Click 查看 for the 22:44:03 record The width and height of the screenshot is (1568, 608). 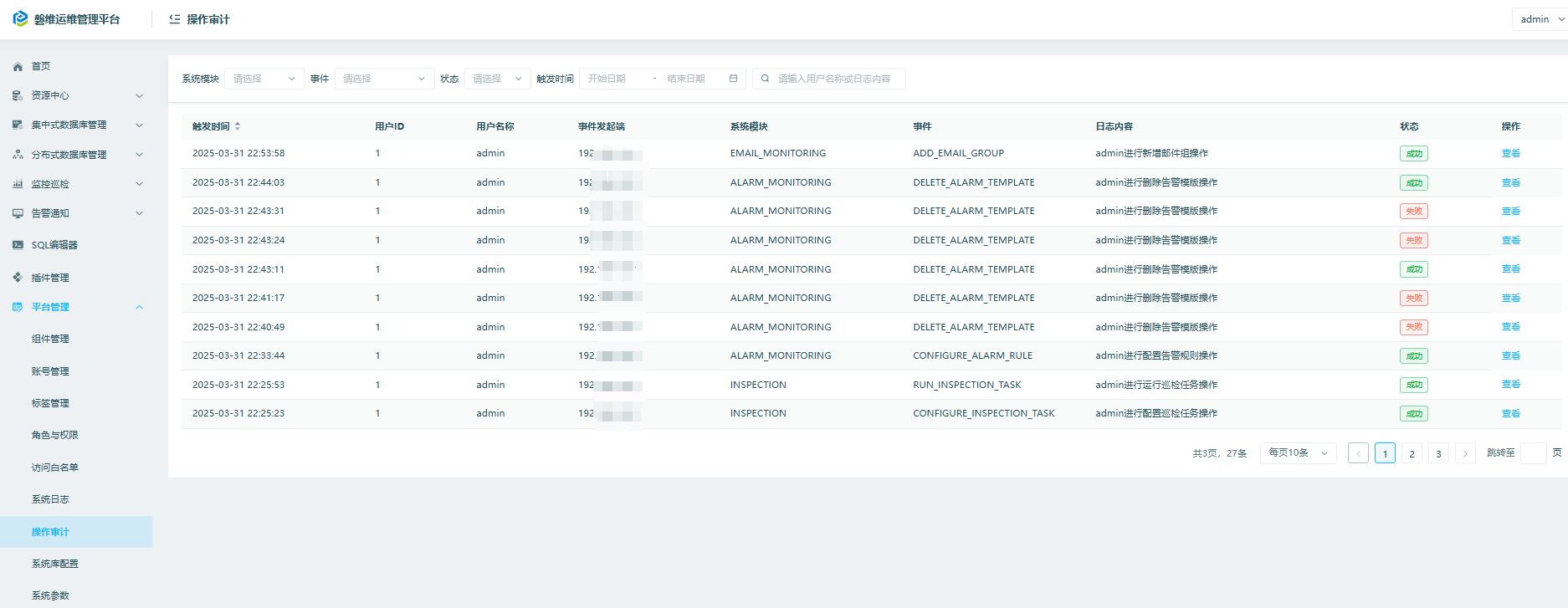coord(1511,182)
